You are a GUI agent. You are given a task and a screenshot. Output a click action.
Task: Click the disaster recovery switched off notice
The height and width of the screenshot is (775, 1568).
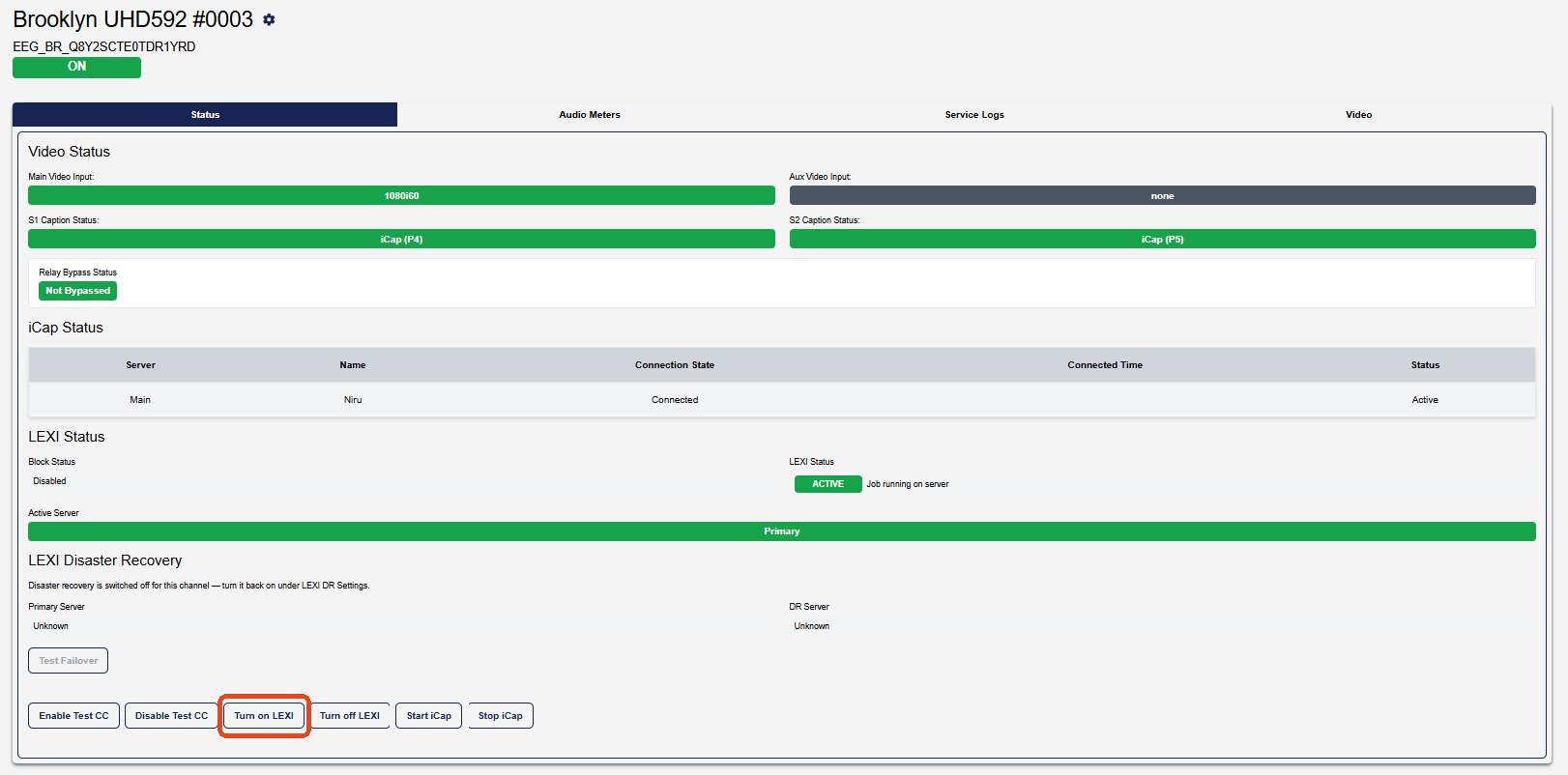[x=199, y=586]
